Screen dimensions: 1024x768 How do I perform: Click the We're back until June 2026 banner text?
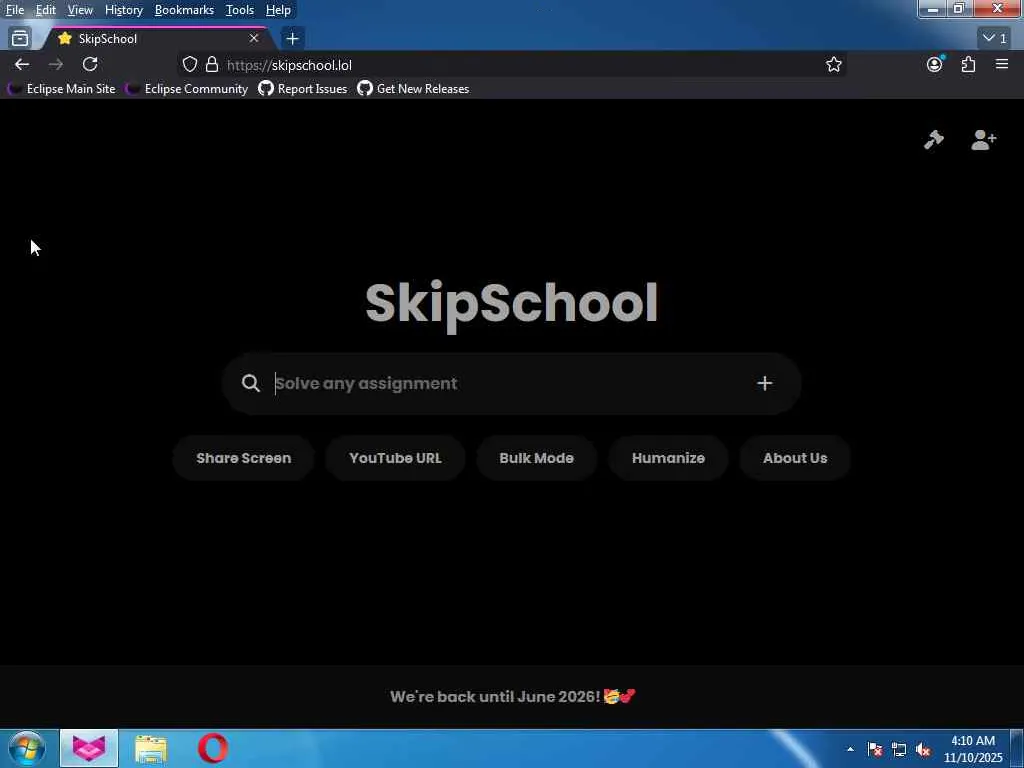click(512, 696)
